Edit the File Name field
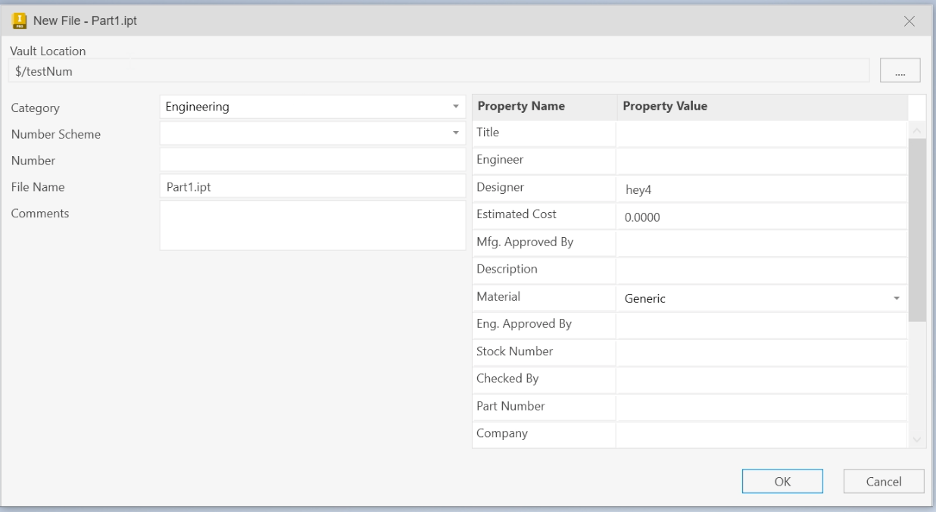Image resolution: width=936 pixels, height=512 pixels. pos(312,186)
